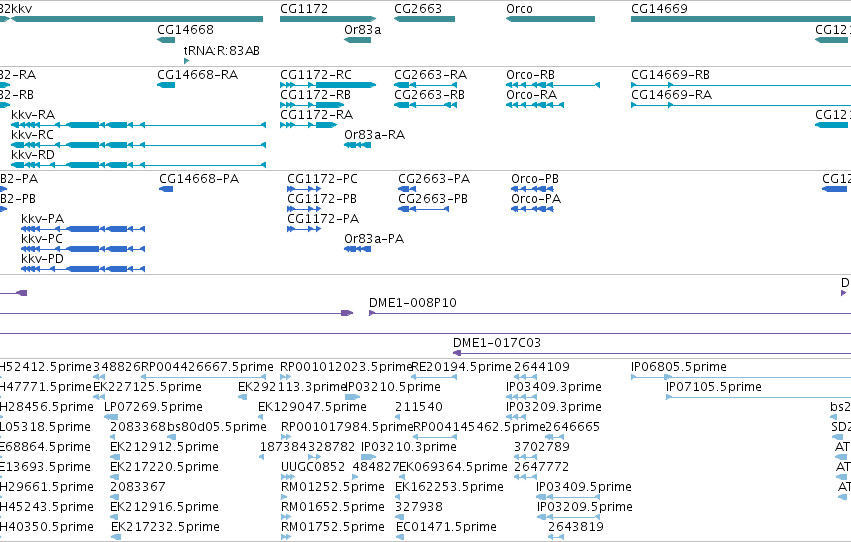The image size is (851, 542).
Task: Open the Orco gene label
Action: 519,9
